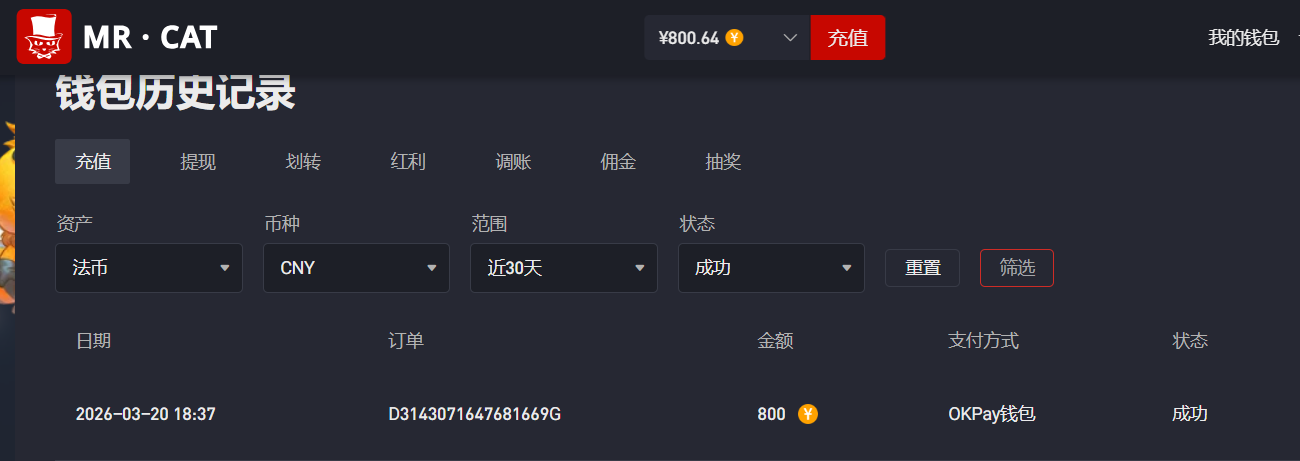The height and width of the screenshot is (461, 1300).
Task: Expand the balance dropdown chevron in header
Action: pos(790,38)
